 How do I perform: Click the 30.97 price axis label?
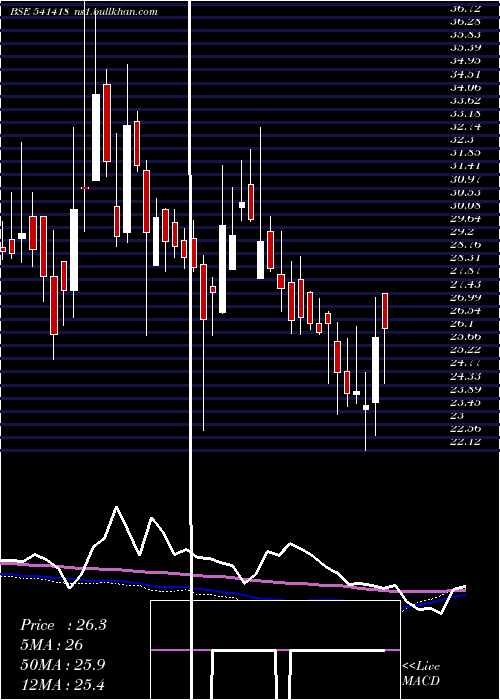(466, 179)
